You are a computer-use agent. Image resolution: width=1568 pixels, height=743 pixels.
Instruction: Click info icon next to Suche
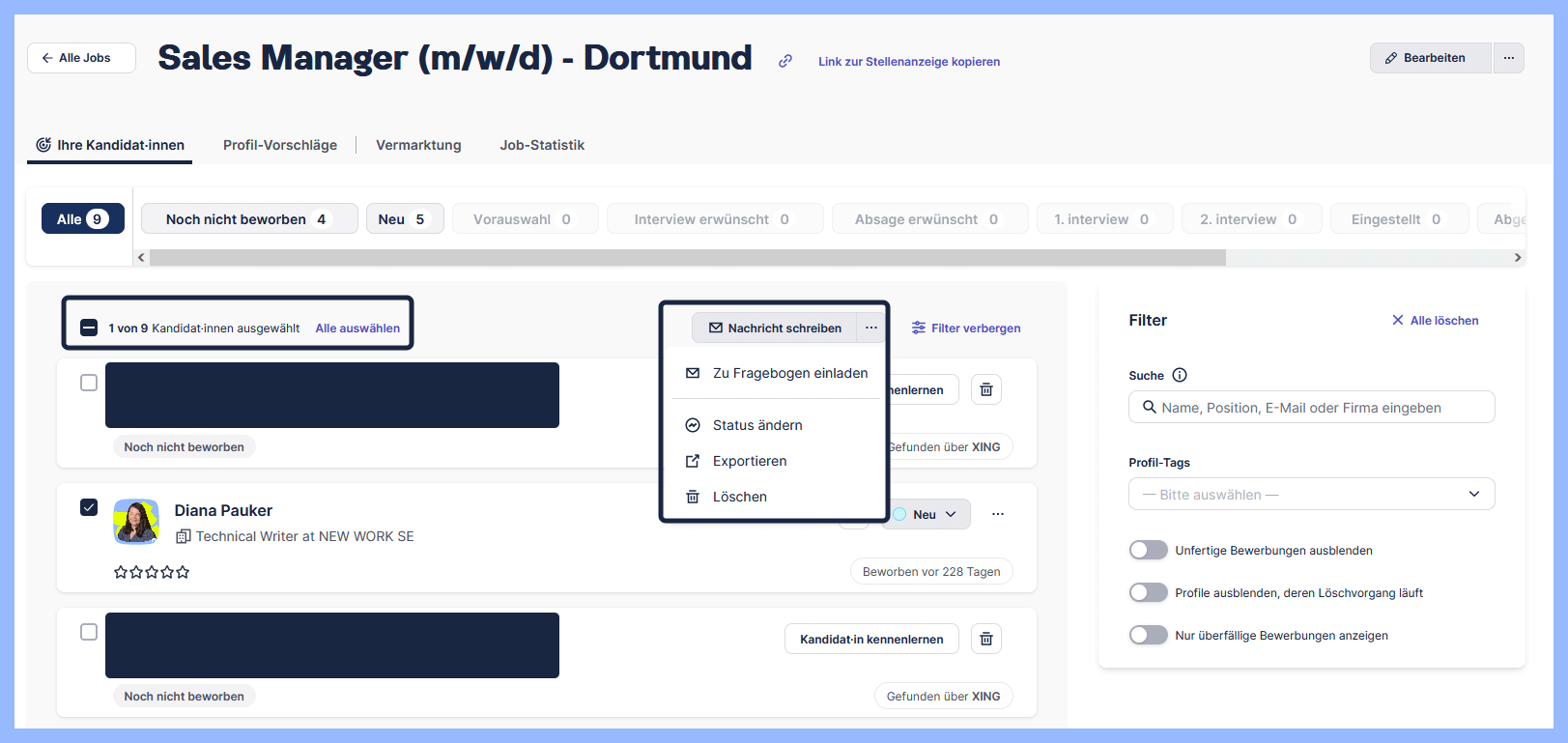[x=1179, y=375]
